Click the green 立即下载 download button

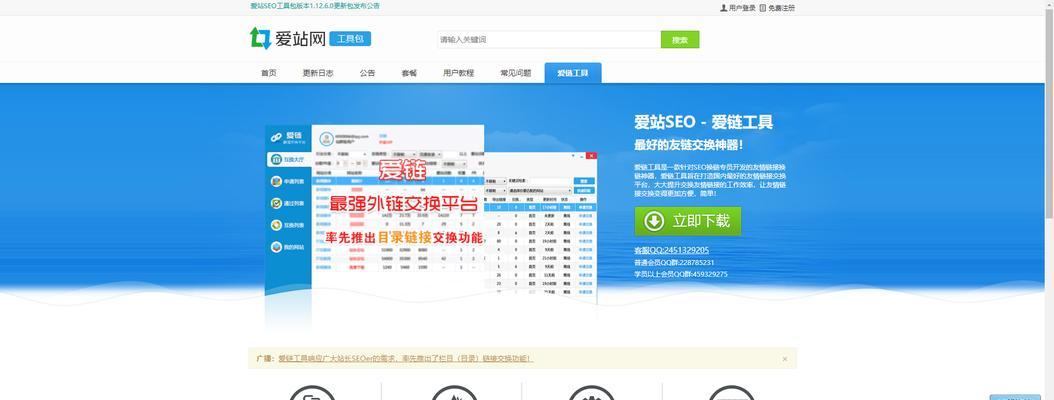coord(688,221)
